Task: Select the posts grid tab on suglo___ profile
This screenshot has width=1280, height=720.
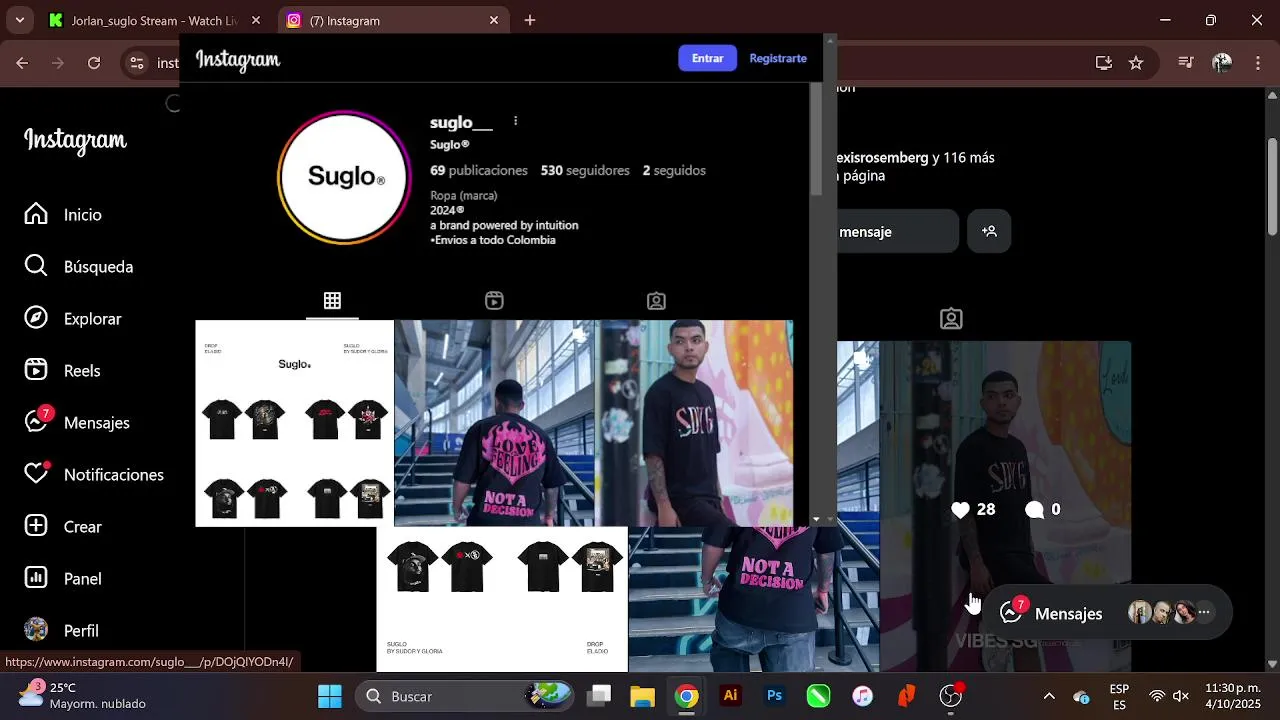Action: 332,301
